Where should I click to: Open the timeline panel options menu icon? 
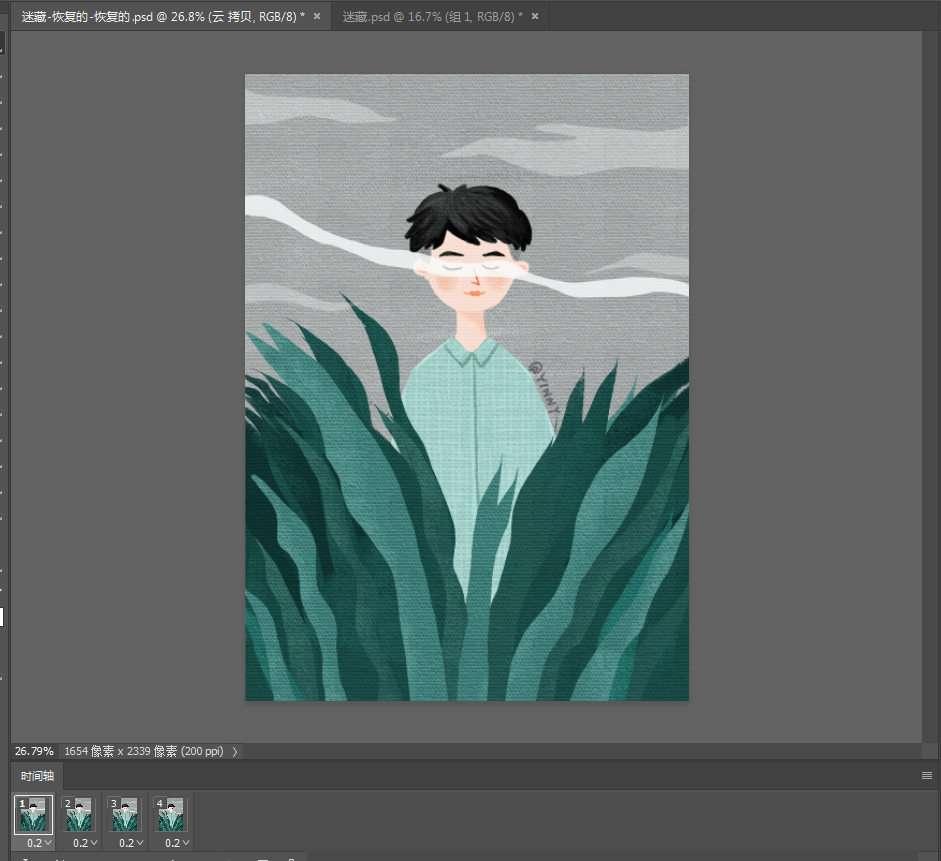[927, 776]
